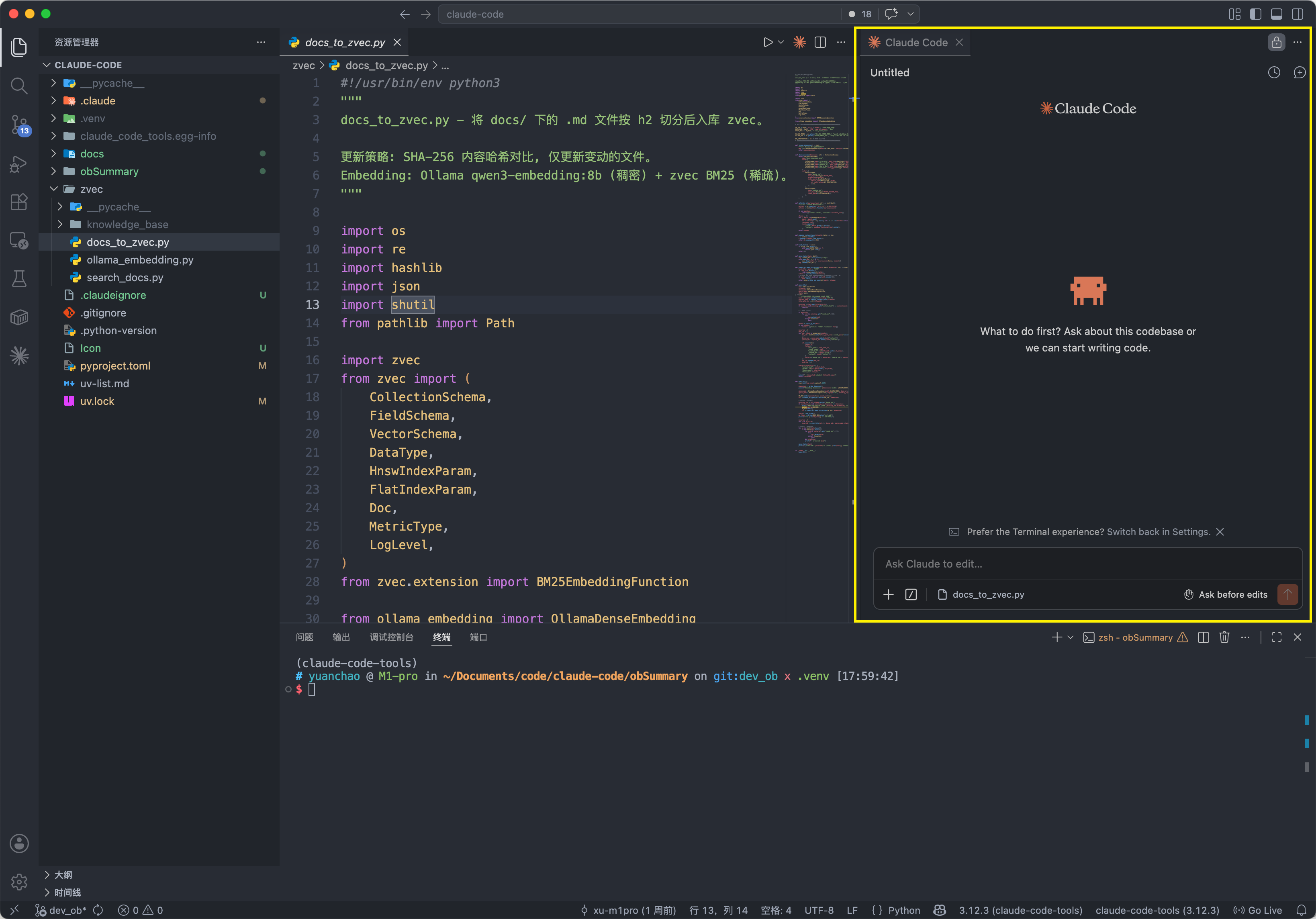Open the Accounts menu icon
Image resolution: width=1316 pixels, height=919 pixels.
(19, 843)
